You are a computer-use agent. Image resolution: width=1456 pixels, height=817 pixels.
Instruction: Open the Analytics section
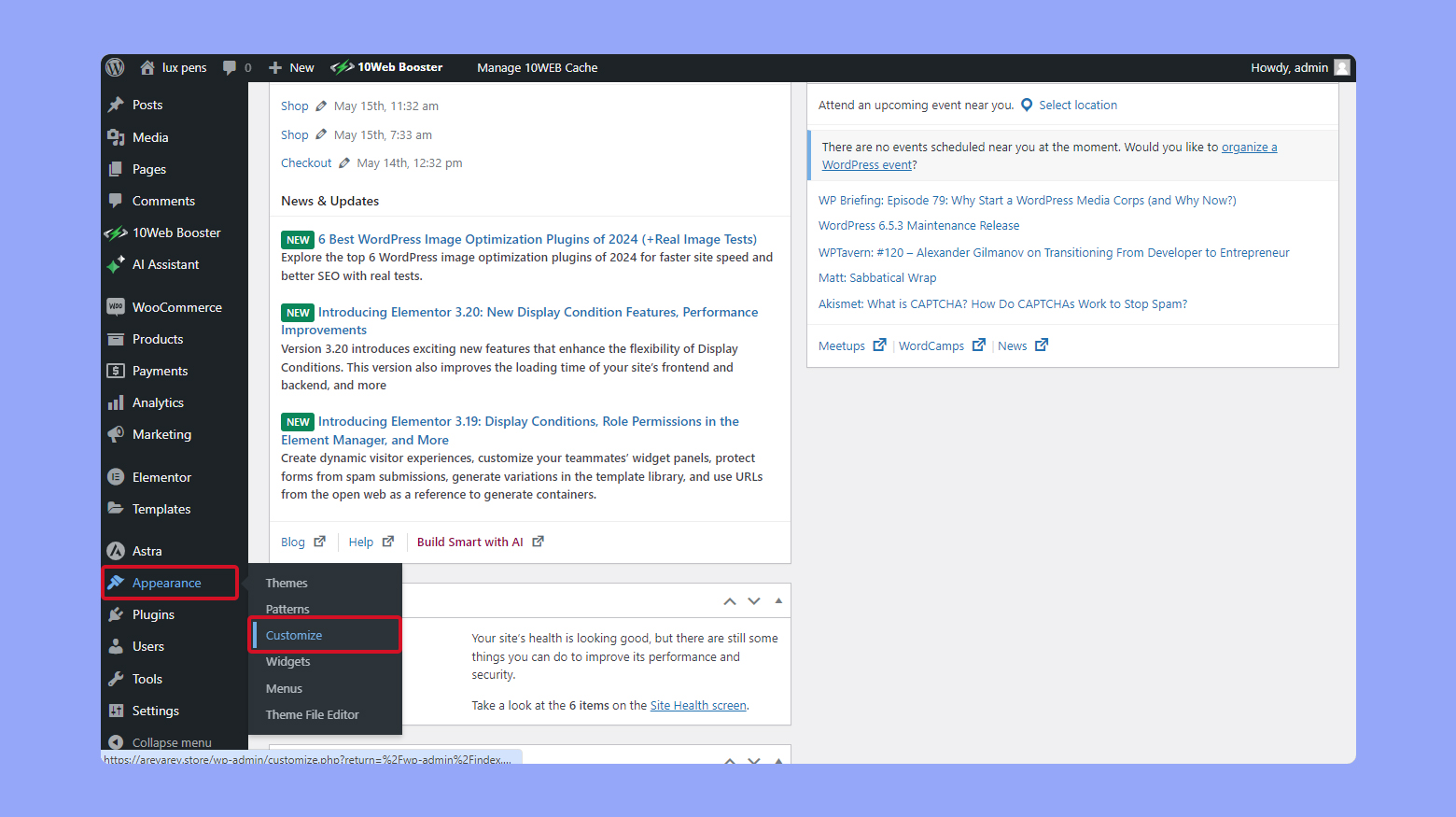tap(157, 402)
